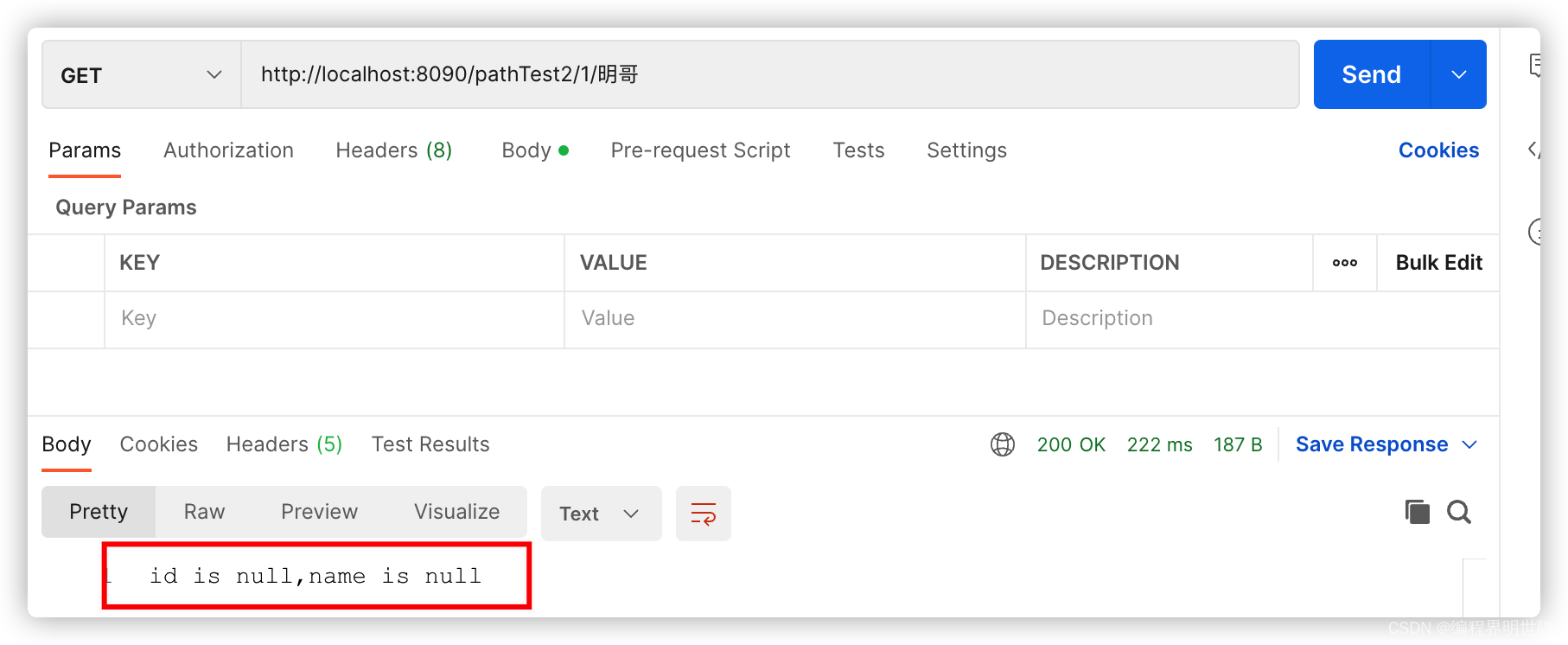Image resolution: width=1568 pixels, height=645 pixels.
Task: Select the Raw view
Action: pyautogui.click(x=204, y=512)
